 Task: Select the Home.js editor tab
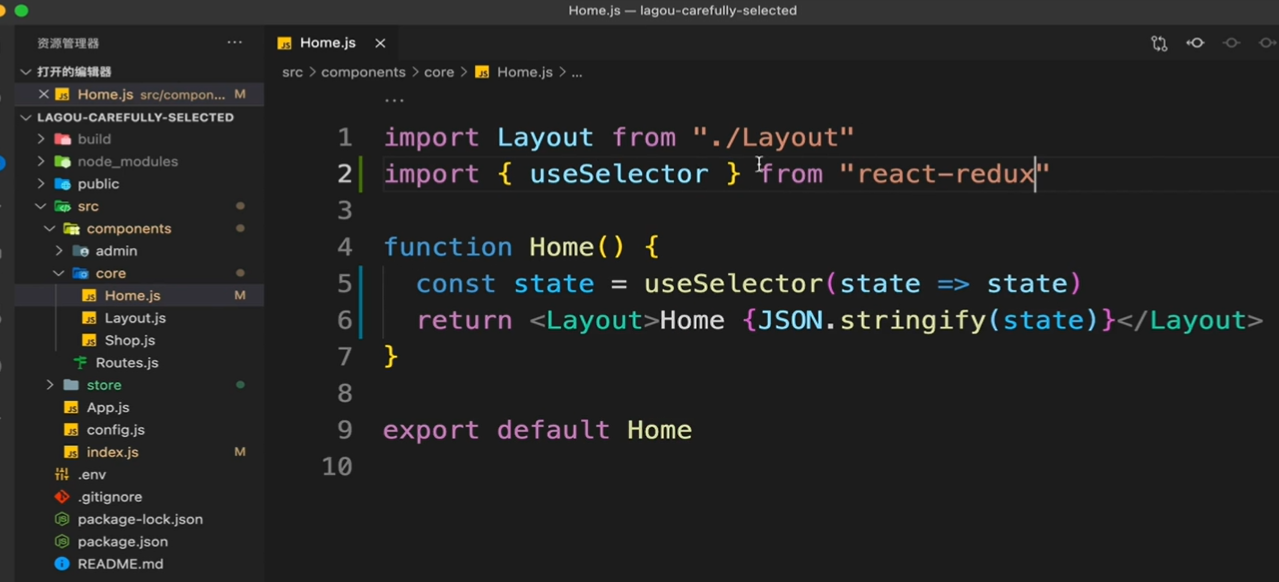click(x=331, y=43)
